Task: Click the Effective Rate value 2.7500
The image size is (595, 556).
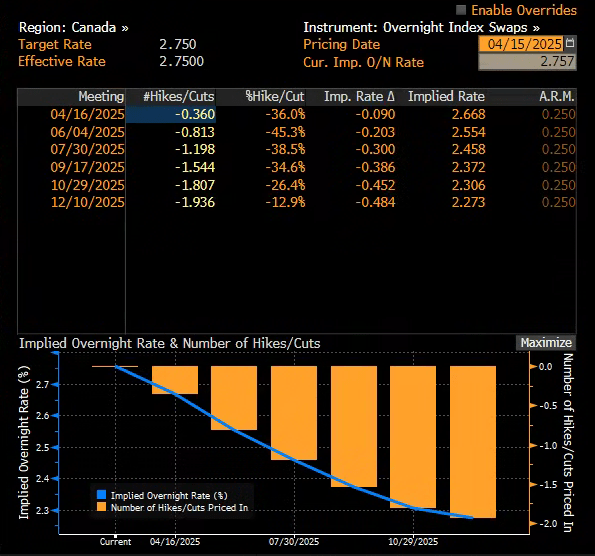Action: click(181, 61)
